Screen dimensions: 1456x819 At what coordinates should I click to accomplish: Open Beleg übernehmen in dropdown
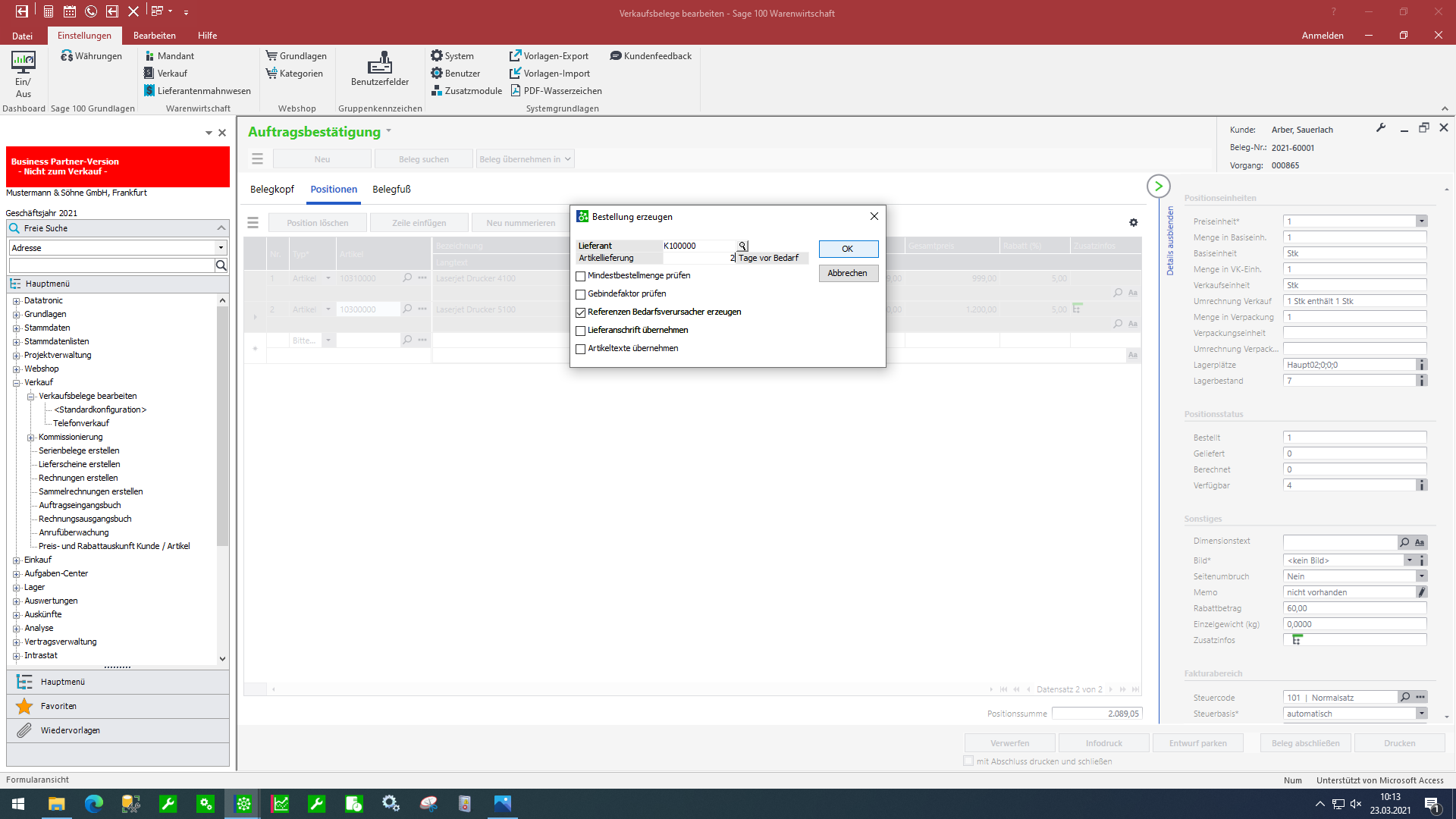pos(525,159)
